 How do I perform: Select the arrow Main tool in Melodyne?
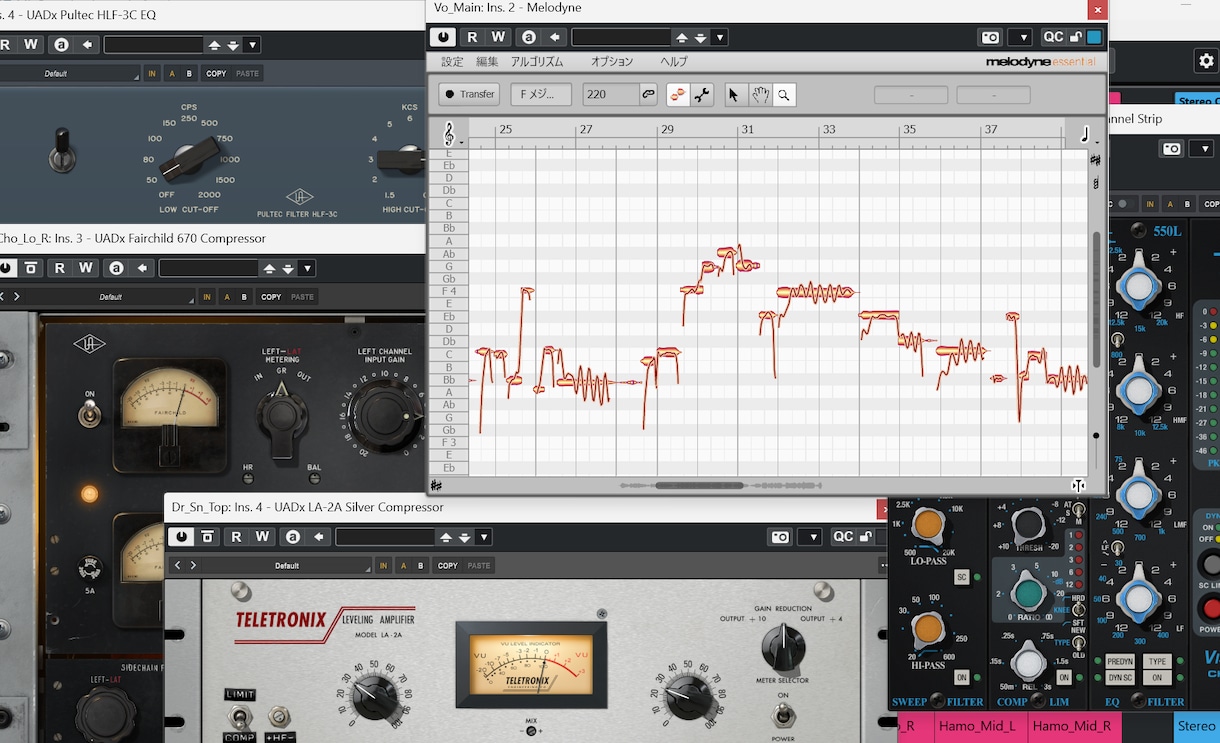coord(734,94)
